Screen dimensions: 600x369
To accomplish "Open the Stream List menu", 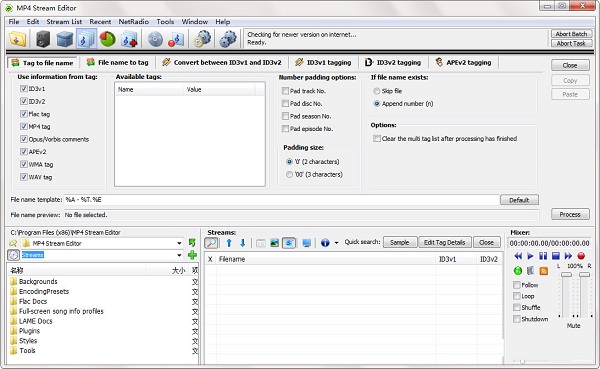I will pyautogui.click(x=64, y=22).
